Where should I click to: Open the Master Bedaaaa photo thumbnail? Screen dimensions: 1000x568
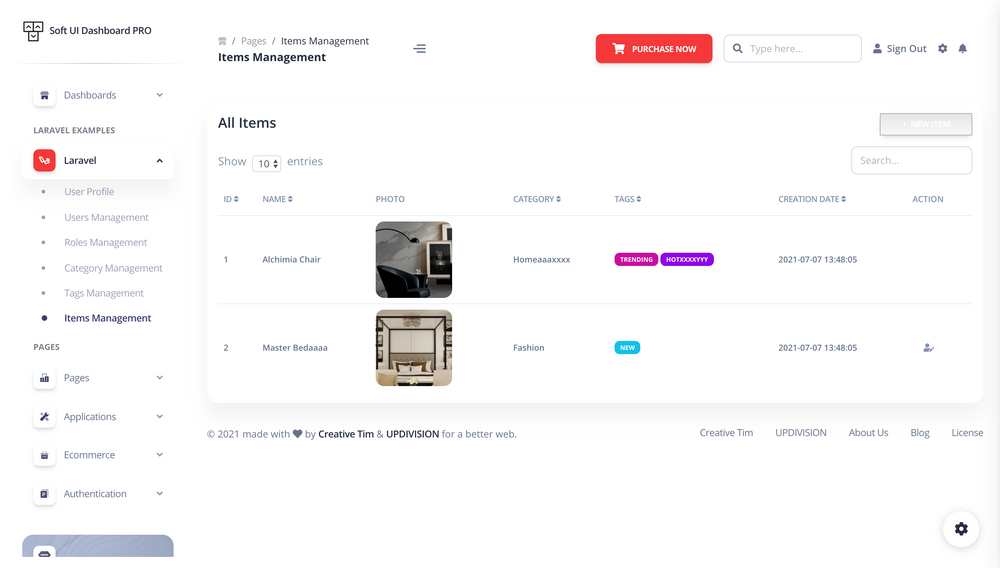click(414, 348)
